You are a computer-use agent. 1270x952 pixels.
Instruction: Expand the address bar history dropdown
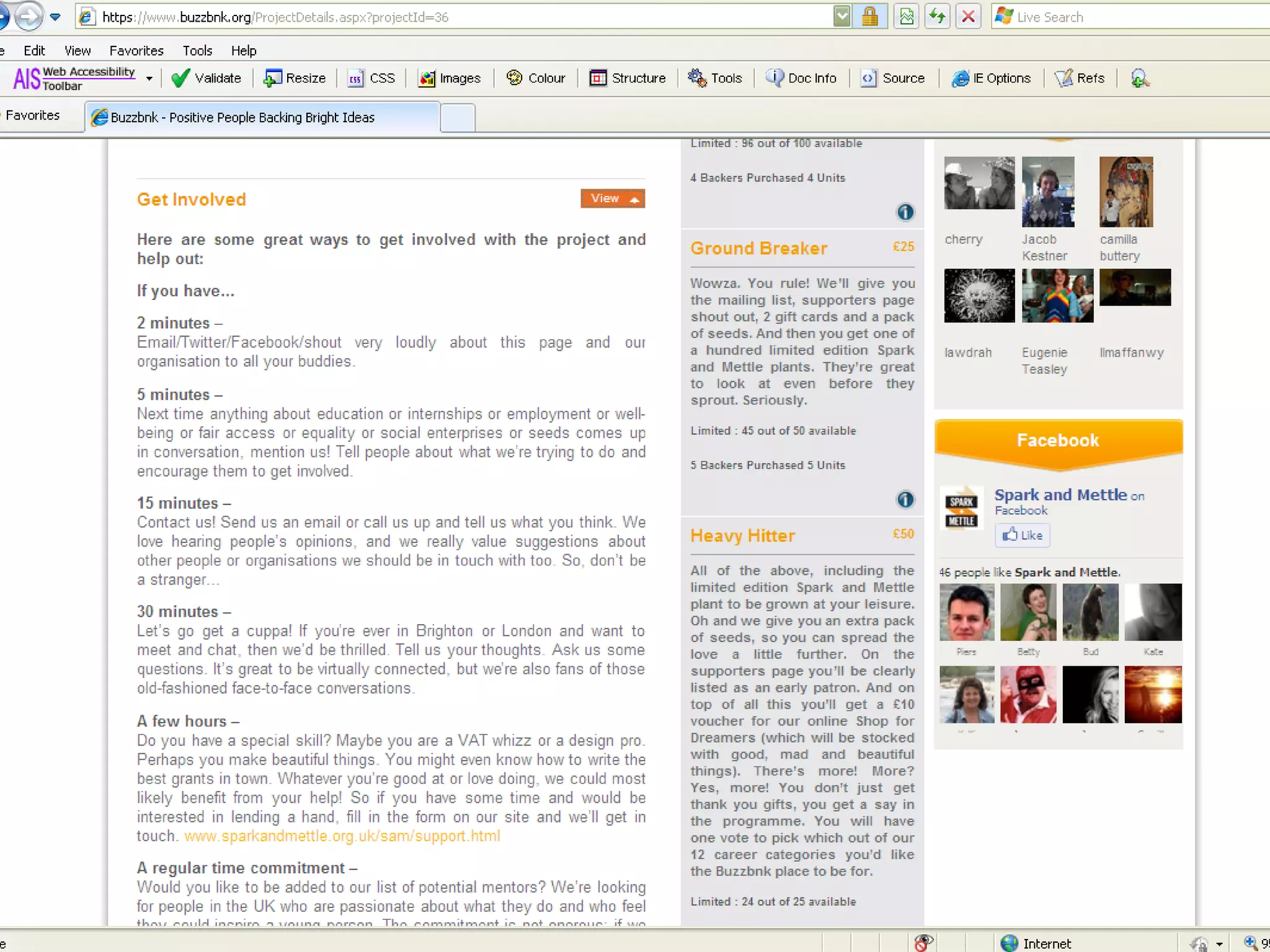841,17
